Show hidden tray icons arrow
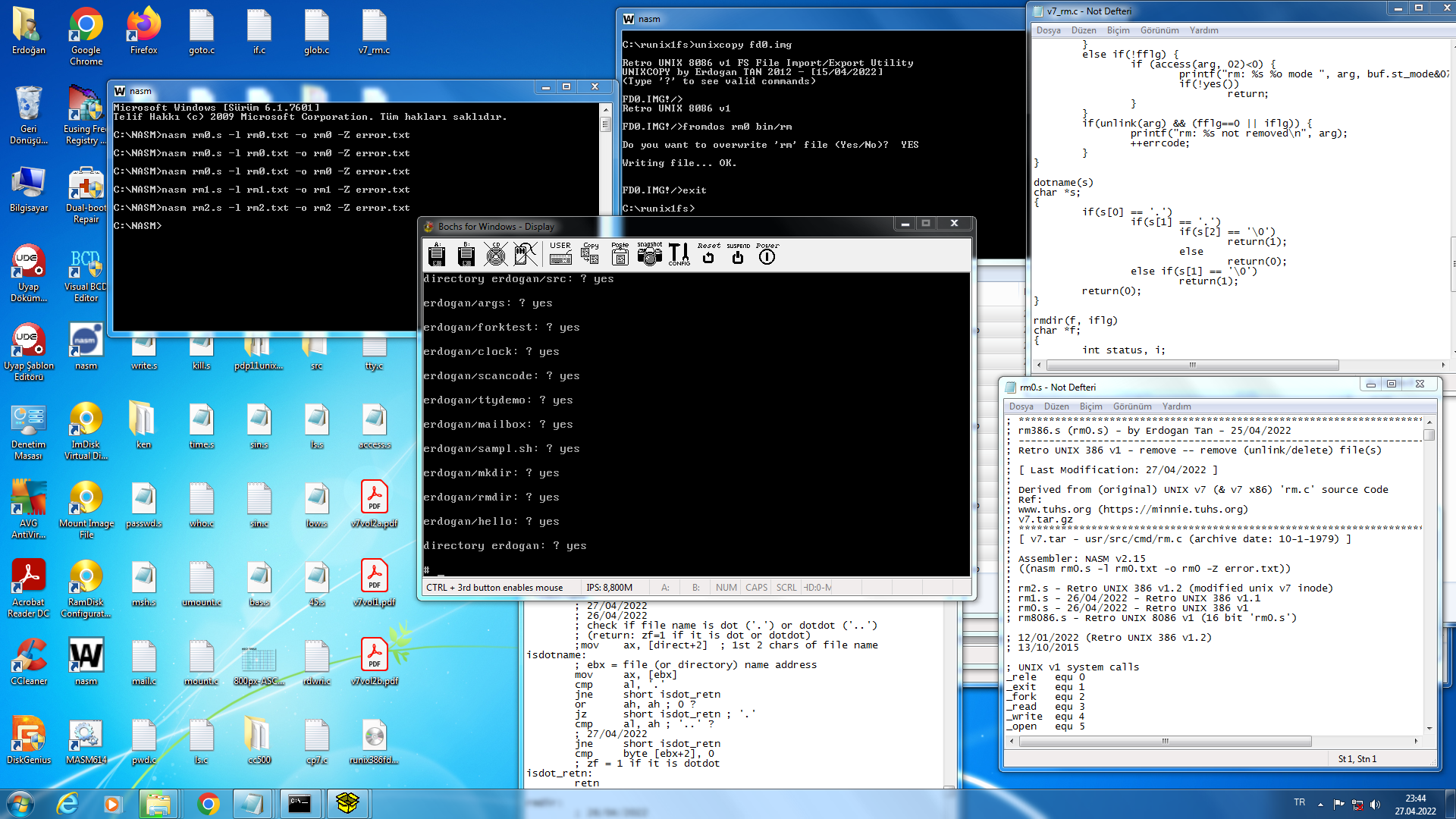This screenshot has width=1456, height=819. [1320, 804]
